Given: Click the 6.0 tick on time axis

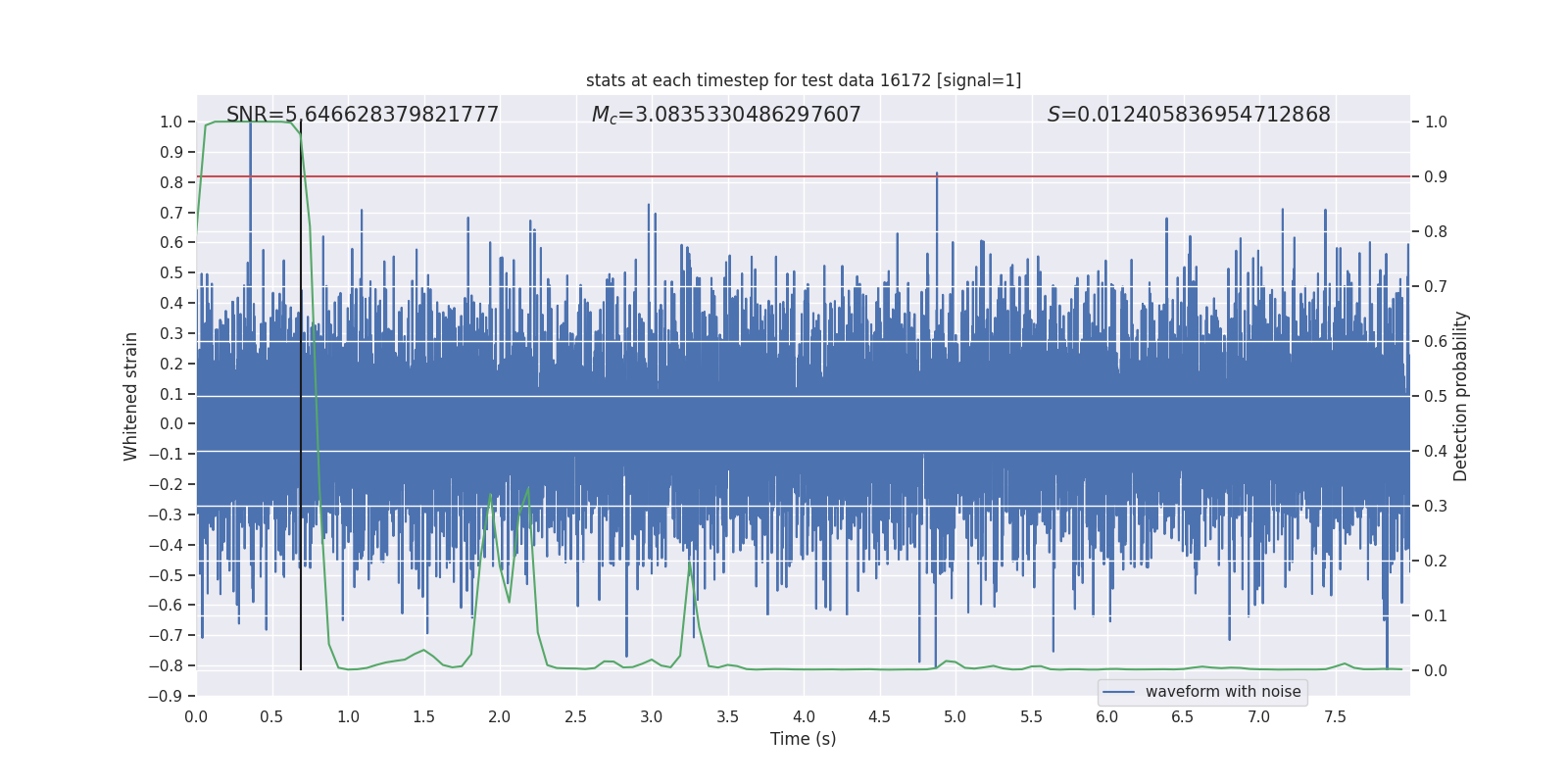Looking at the screenshot, I should tap(1107, 716).
